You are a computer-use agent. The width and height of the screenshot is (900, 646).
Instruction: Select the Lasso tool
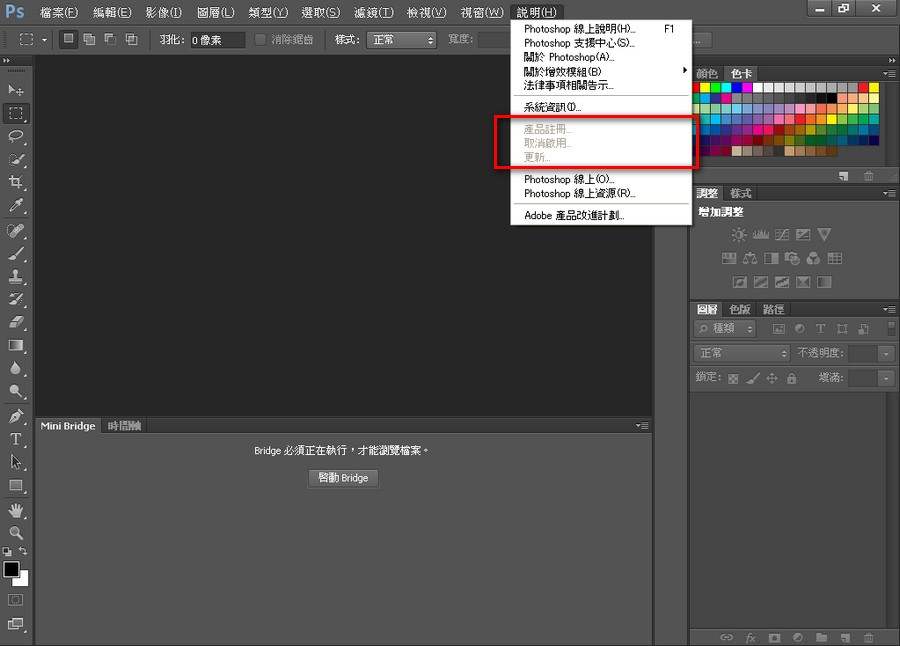[x=15, y=136]
